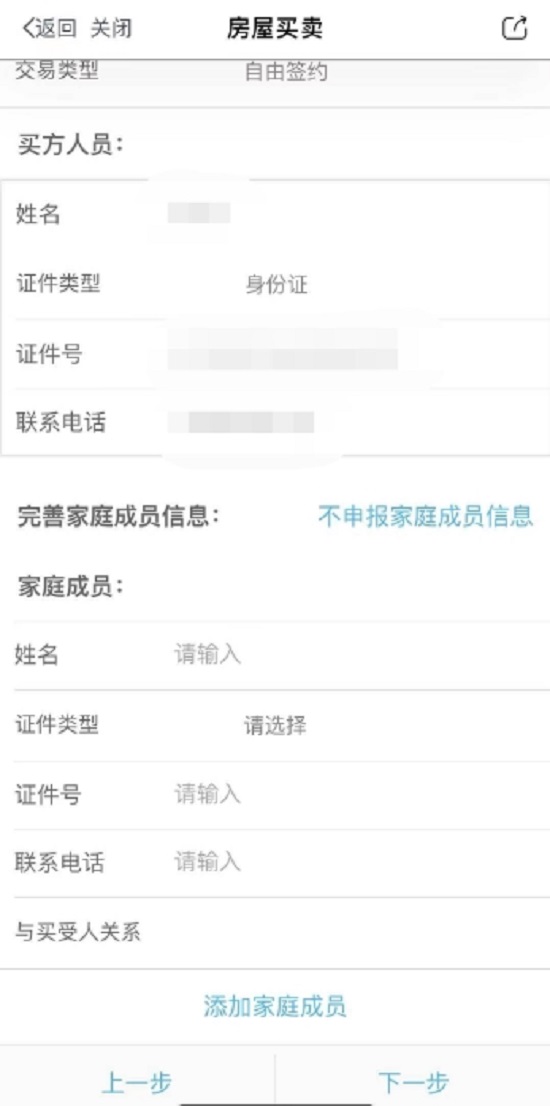Screen dimensions: 550x1106
Task: Open the family member 证件类型 selector
Action: click(282, 725)
